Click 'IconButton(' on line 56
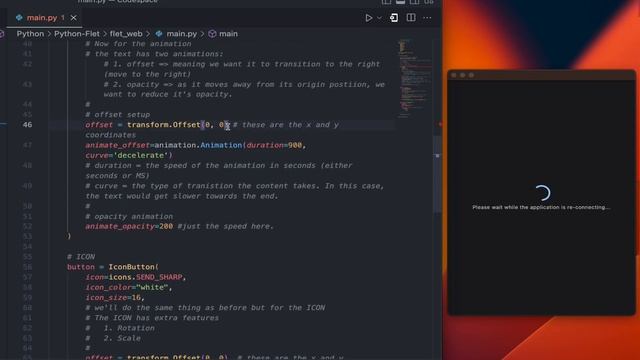The height and width of the screenshot is (360, 640). click(x=133, y=267)
